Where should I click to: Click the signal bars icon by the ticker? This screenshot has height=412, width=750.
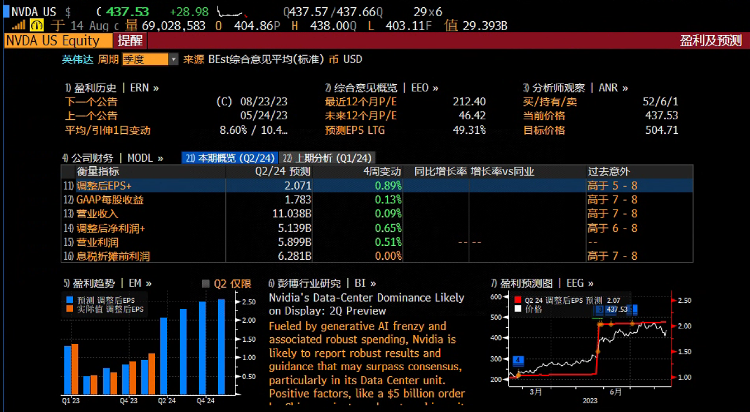pos(19,25)
